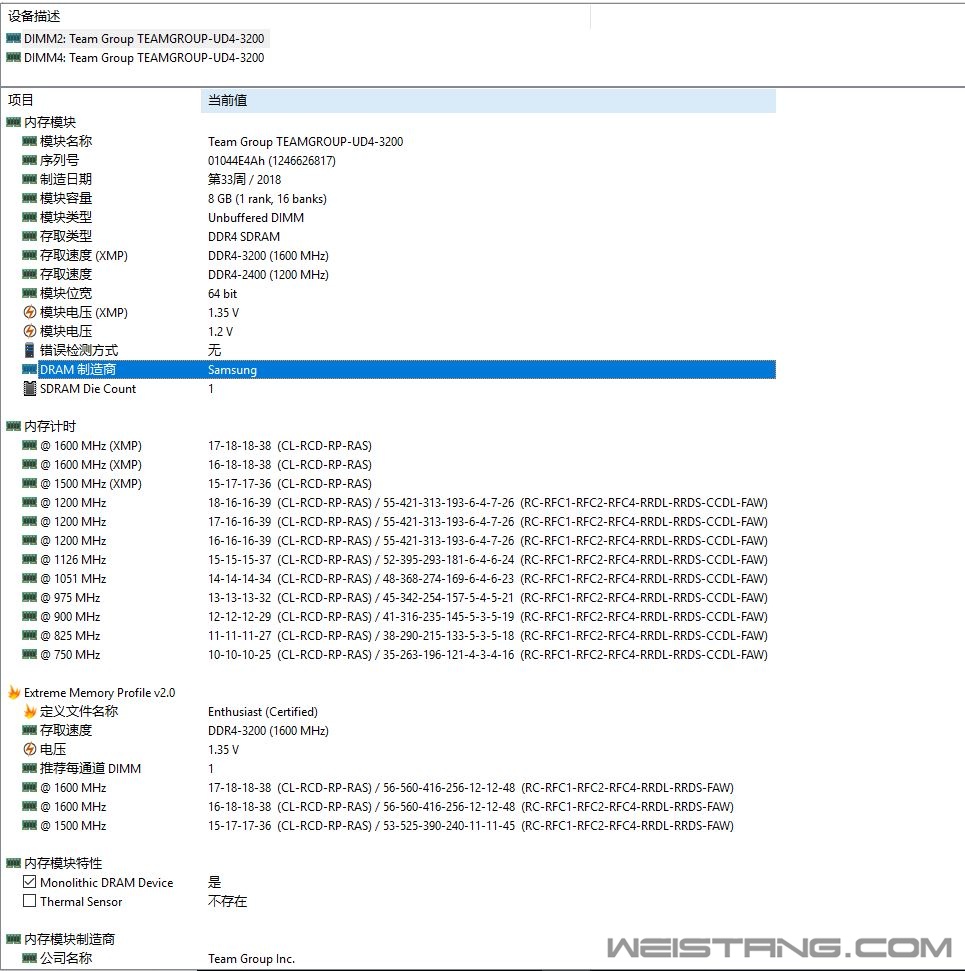Click the DDR4 SDRAM value
Image resolution: width=965 pixels, height=971 pixels.
pyautogui.click(x=243, y=237)
